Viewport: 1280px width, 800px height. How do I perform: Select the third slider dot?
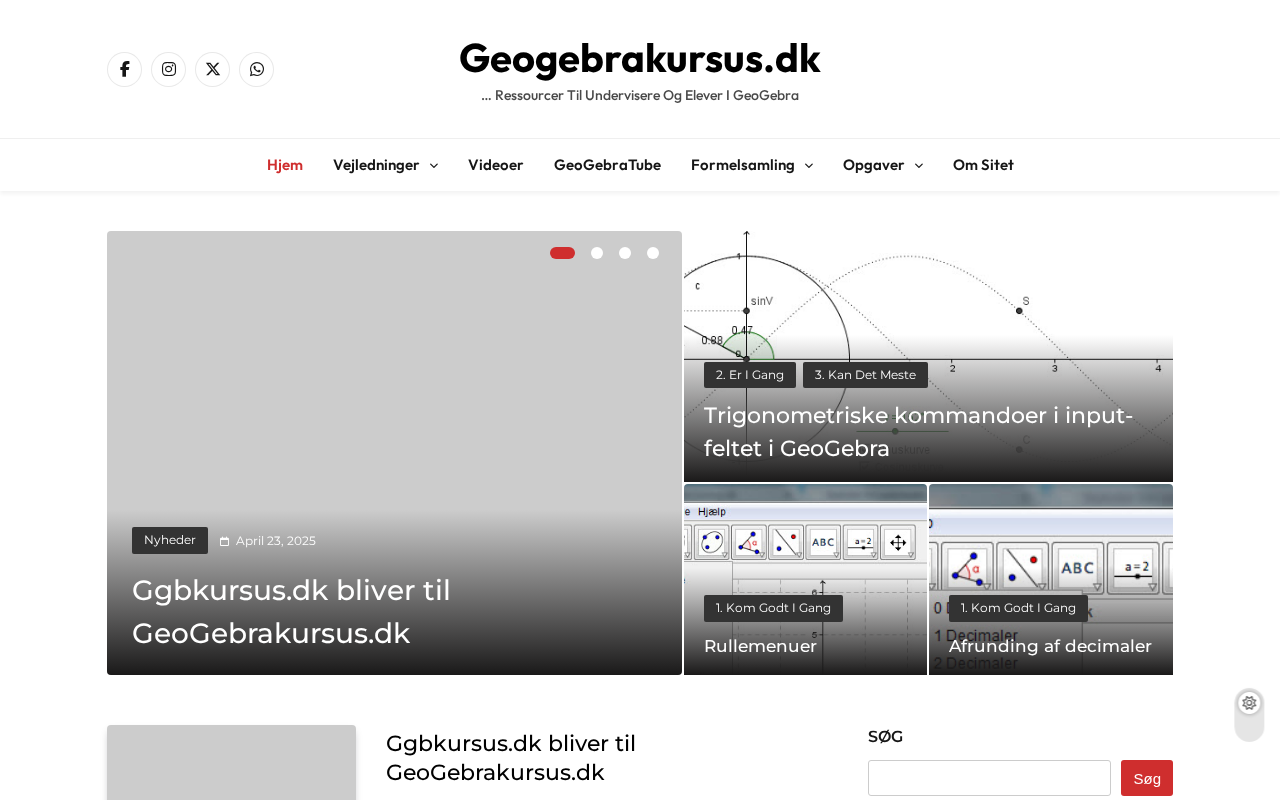(x=625, y=253)
